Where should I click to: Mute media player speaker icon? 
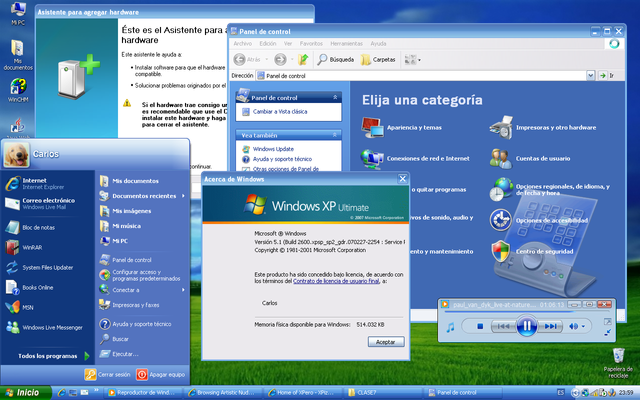pos(573,326)
